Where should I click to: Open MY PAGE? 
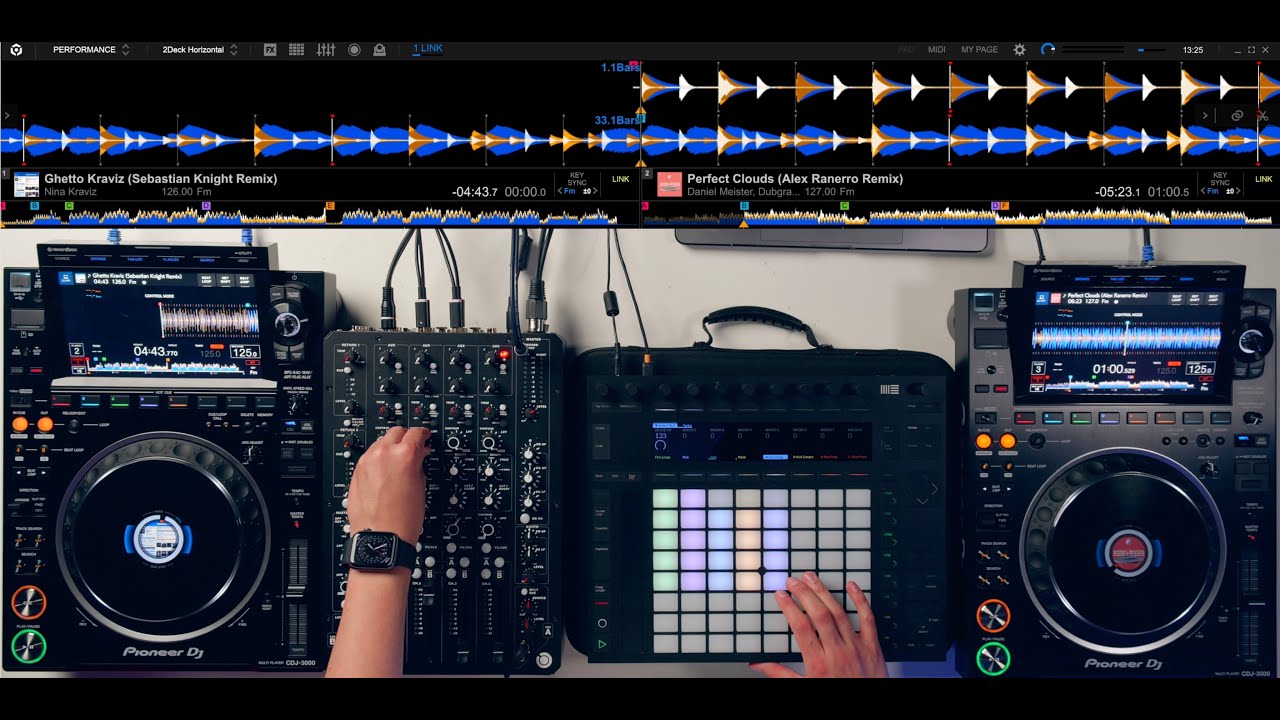click(x=979, y=49)
